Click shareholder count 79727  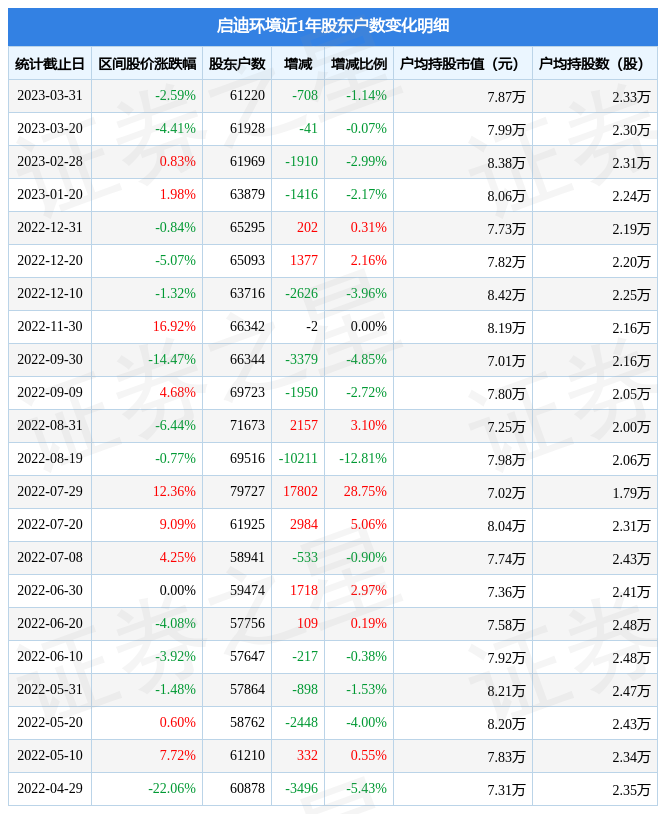247,491
